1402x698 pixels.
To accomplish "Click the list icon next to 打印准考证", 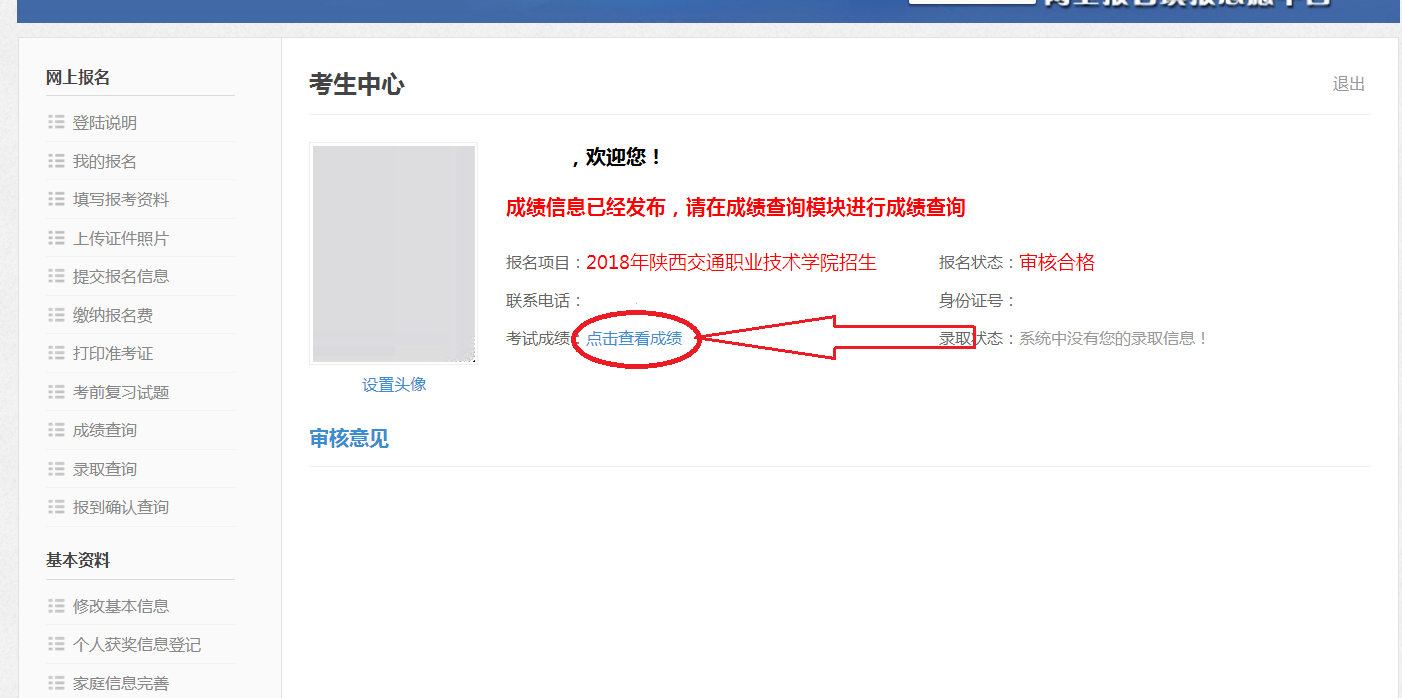I will click(56, 353).
